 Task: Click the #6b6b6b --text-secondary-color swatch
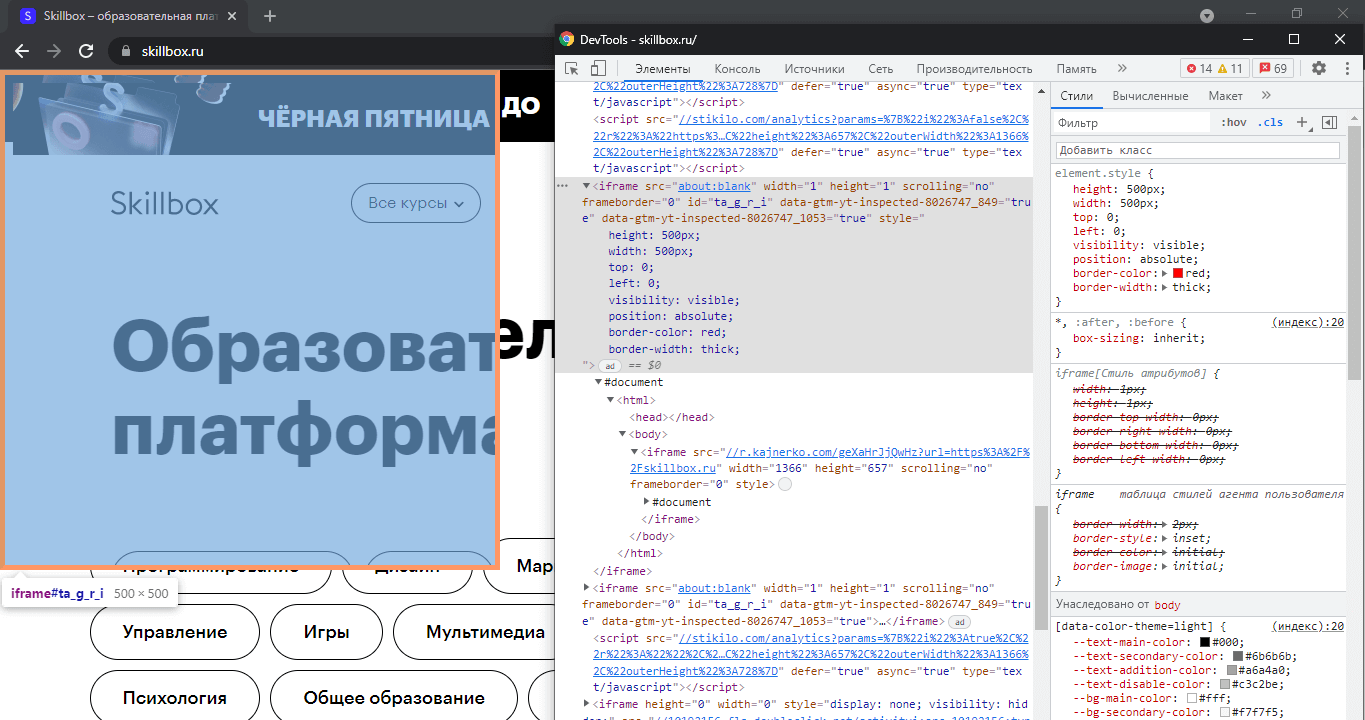pyautogui.click(x=1238, y=656)
